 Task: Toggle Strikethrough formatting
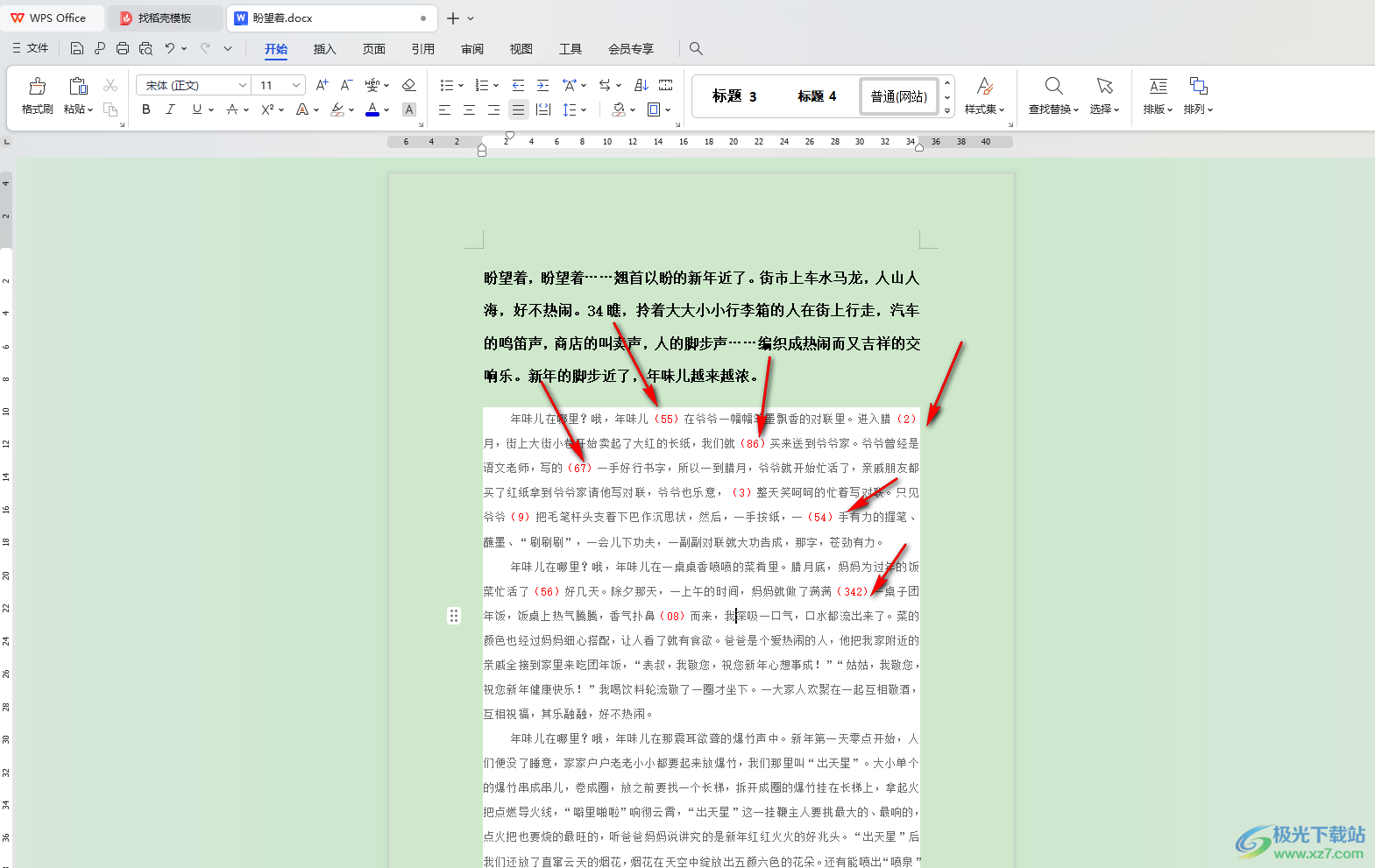click(x=231, y=109)
